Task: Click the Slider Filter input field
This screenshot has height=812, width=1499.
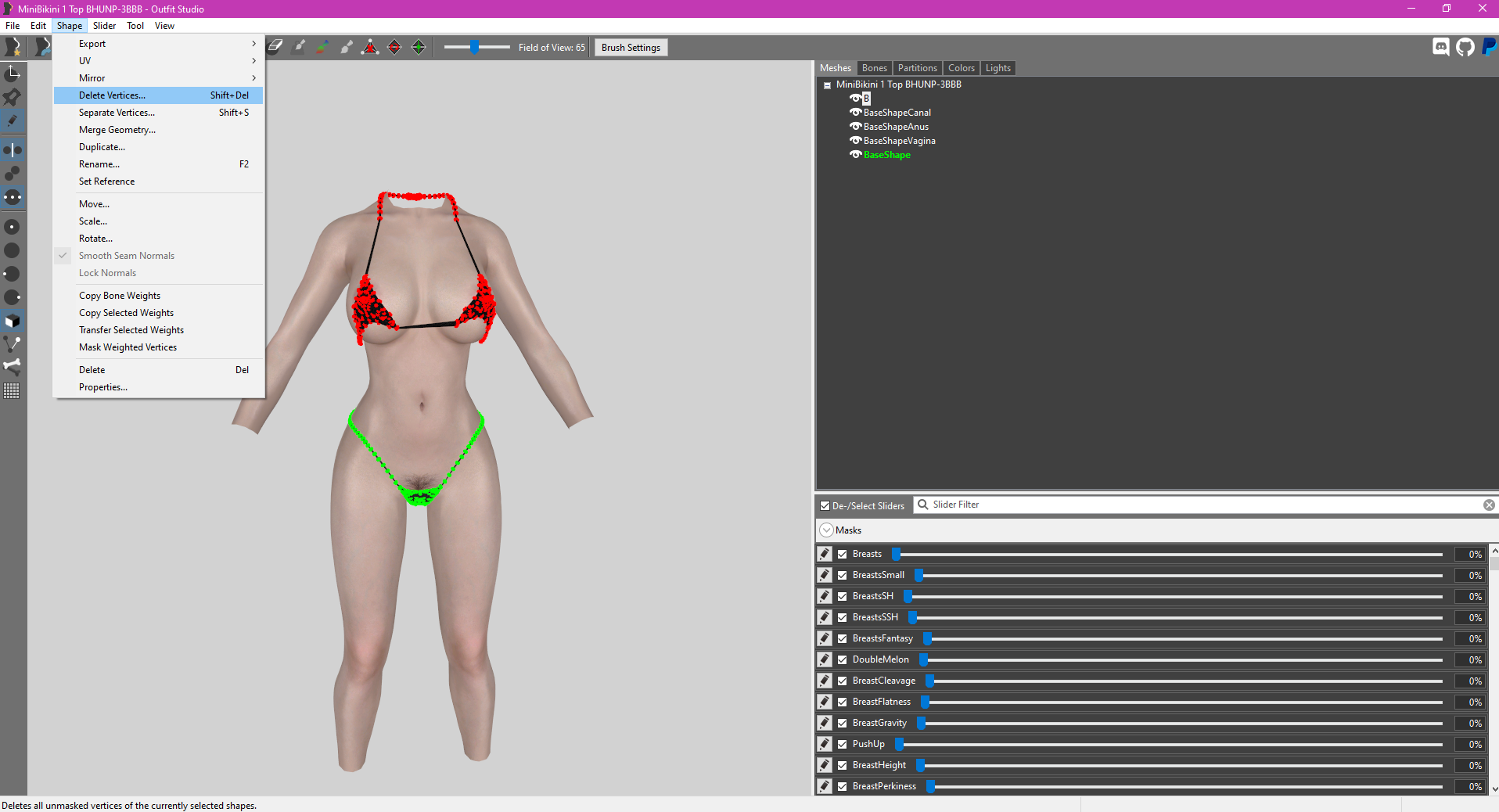Action: [x=1205, y=505]
